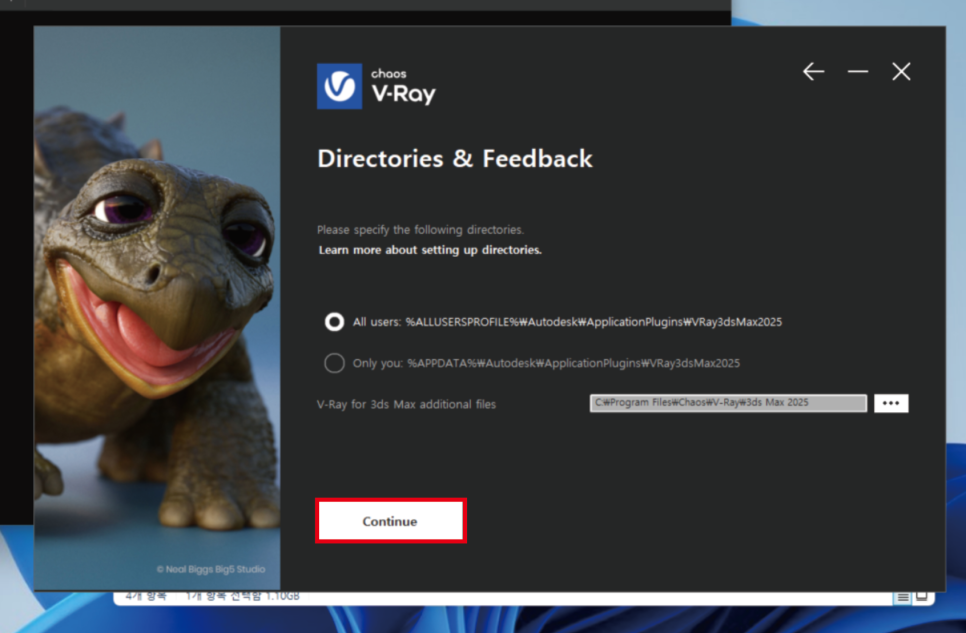Click Continue to proceed with installation

391,521
